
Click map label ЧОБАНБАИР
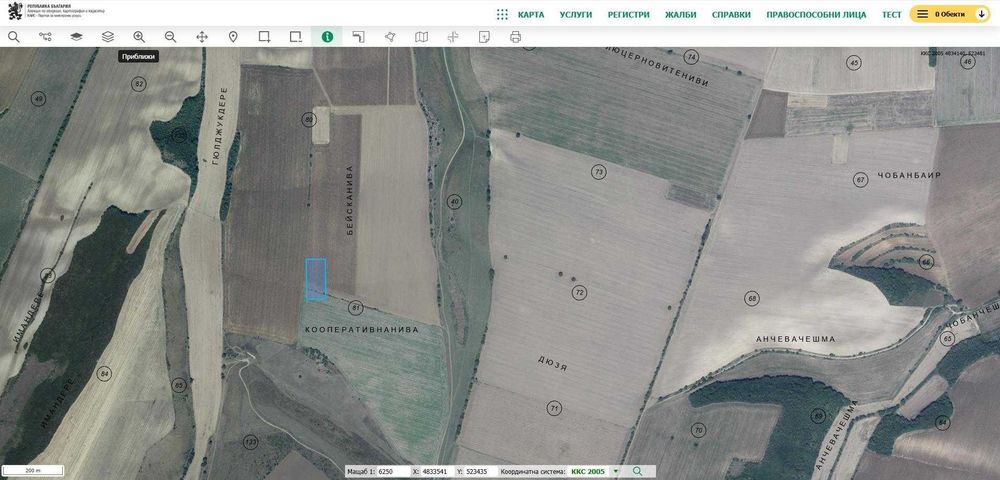point(909,175)
